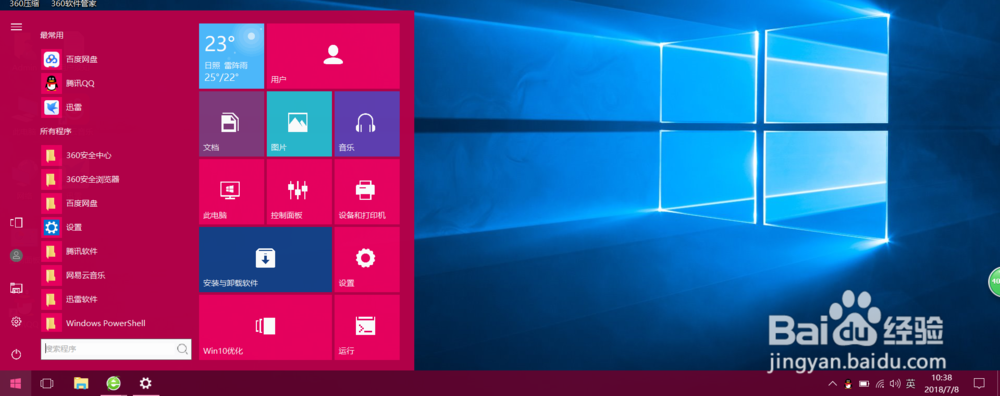Open the 运行 tile
The image size is (1000, 396).
[367, 327]
